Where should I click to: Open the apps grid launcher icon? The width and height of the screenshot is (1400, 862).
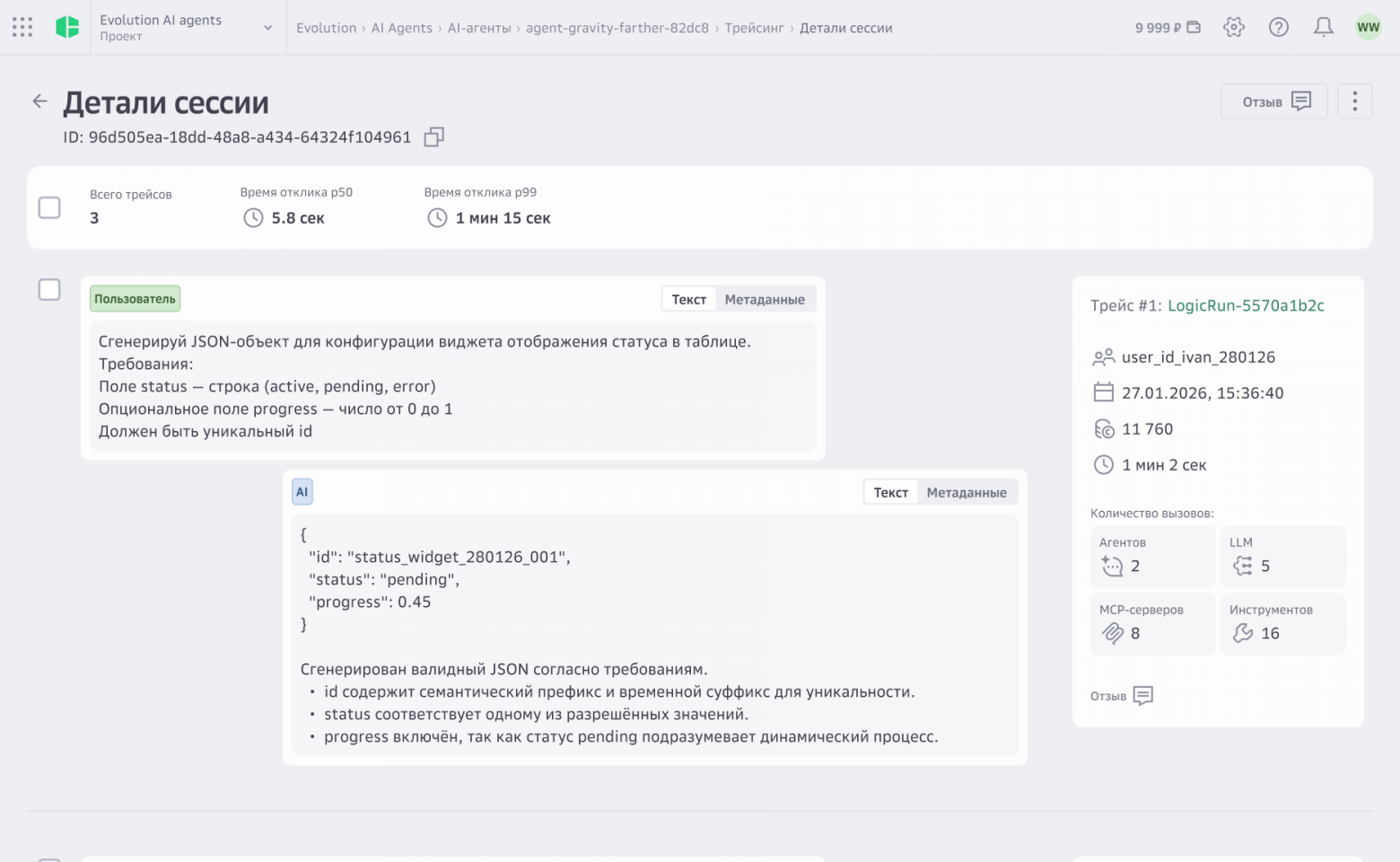click(22, 27)
